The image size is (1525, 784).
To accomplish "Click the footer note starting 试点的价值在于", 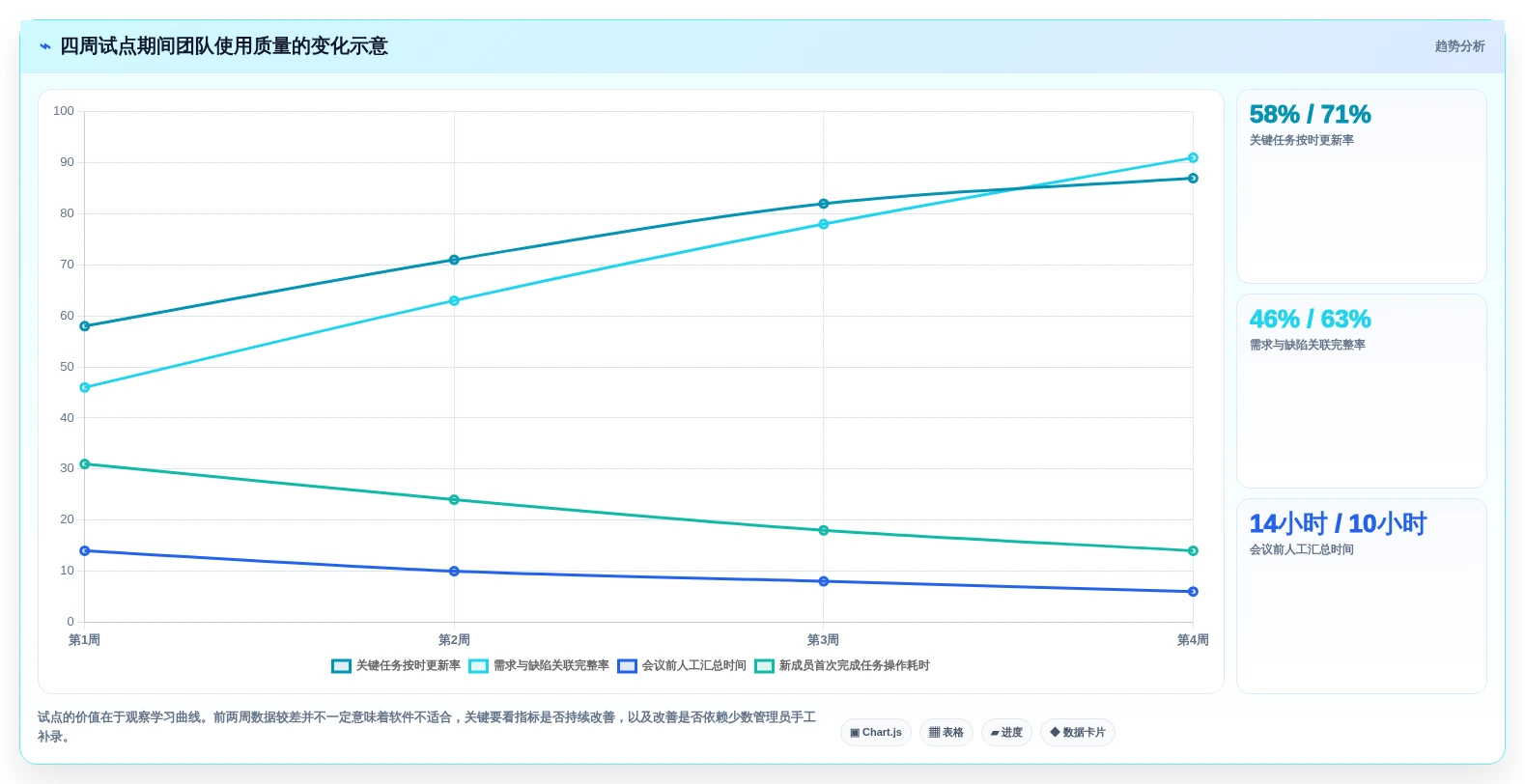I will [428, 727].
